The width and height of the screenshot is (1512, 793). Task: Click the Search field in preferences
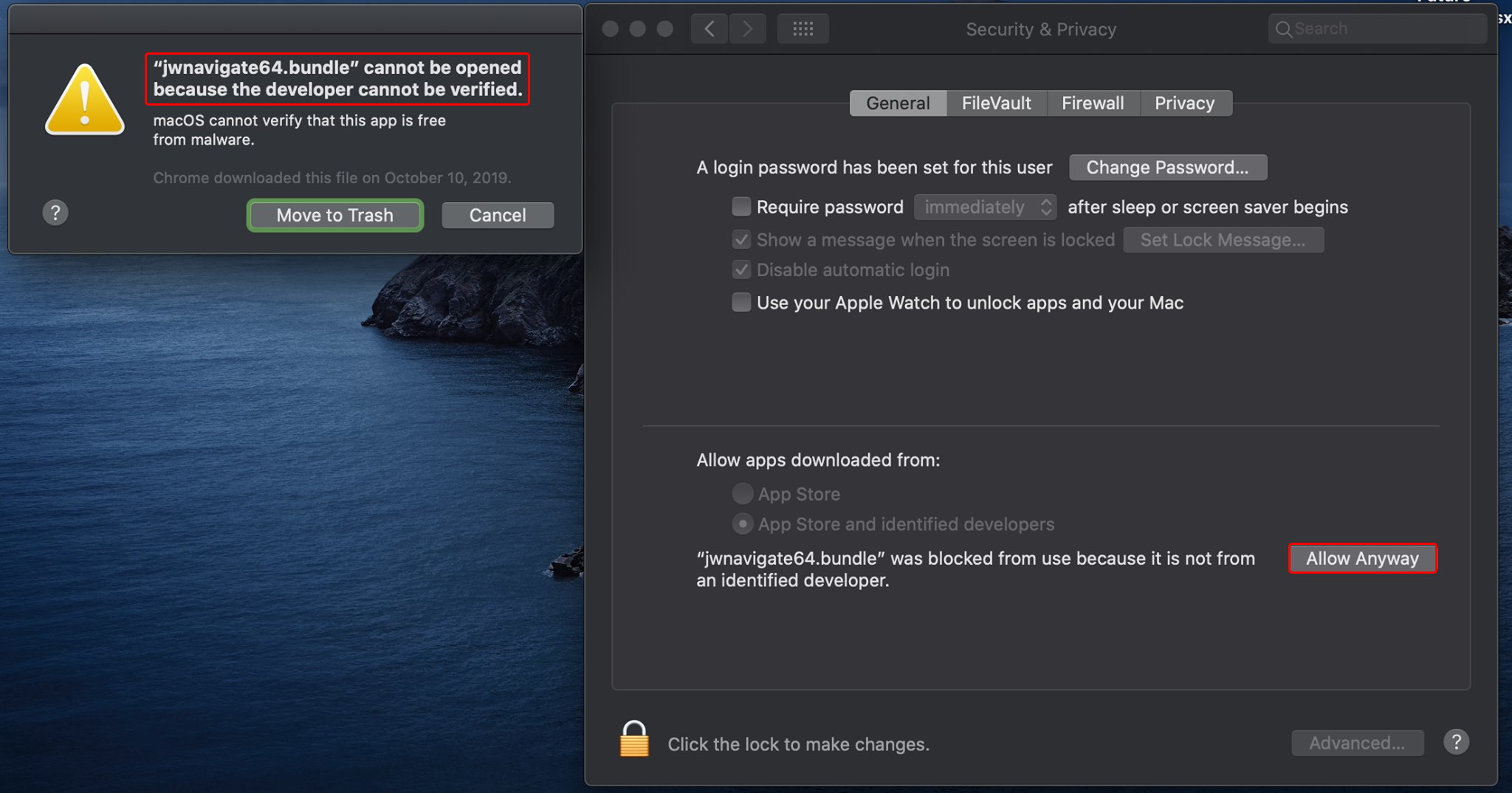click(1384, 29)
